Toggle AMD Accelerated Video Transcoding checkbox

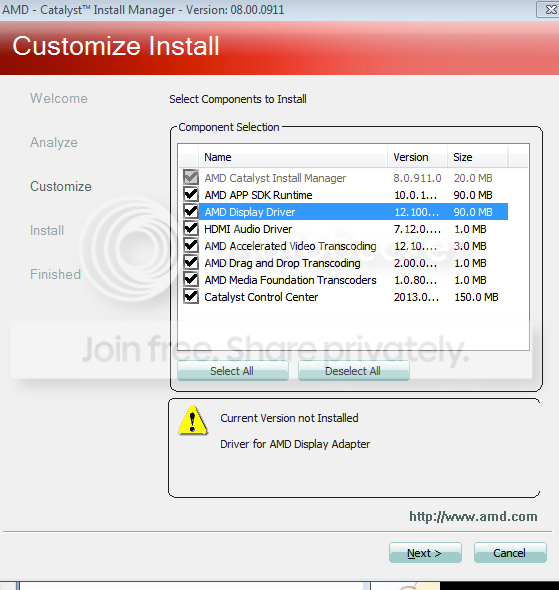click(x=191, y=245)
